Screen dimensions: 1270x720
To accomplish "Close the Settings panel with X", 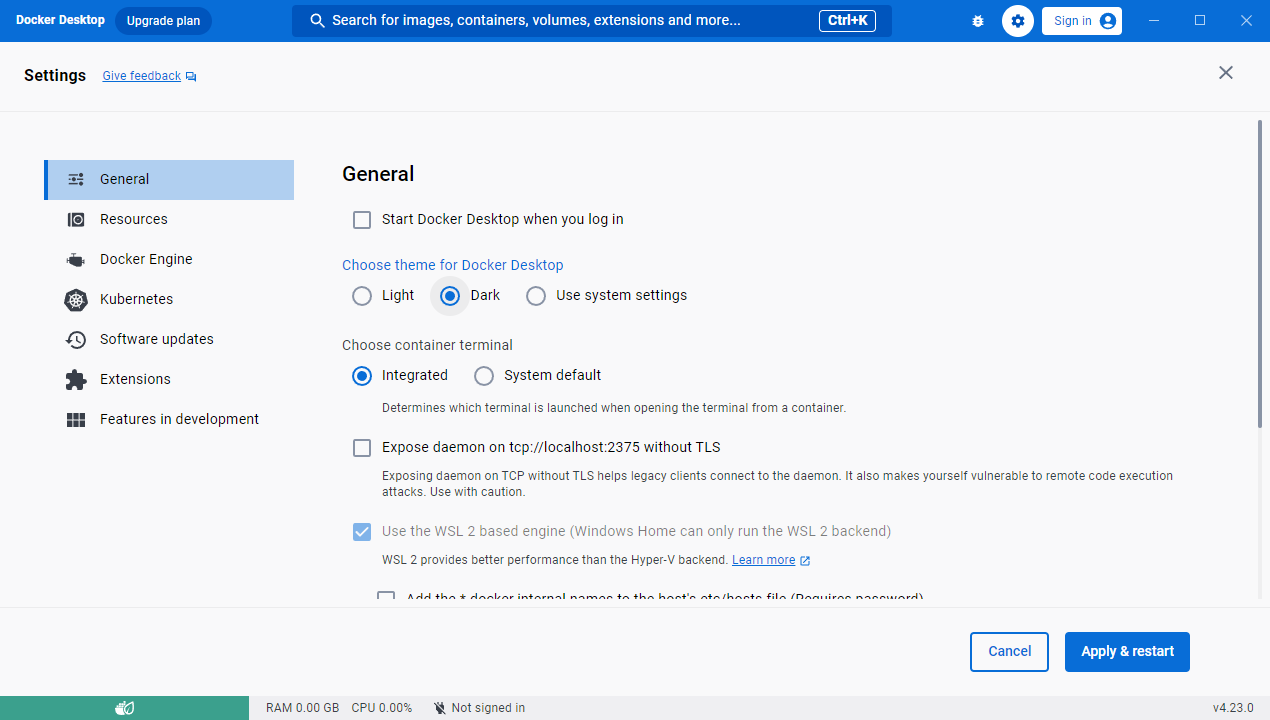I will 1226,73.
